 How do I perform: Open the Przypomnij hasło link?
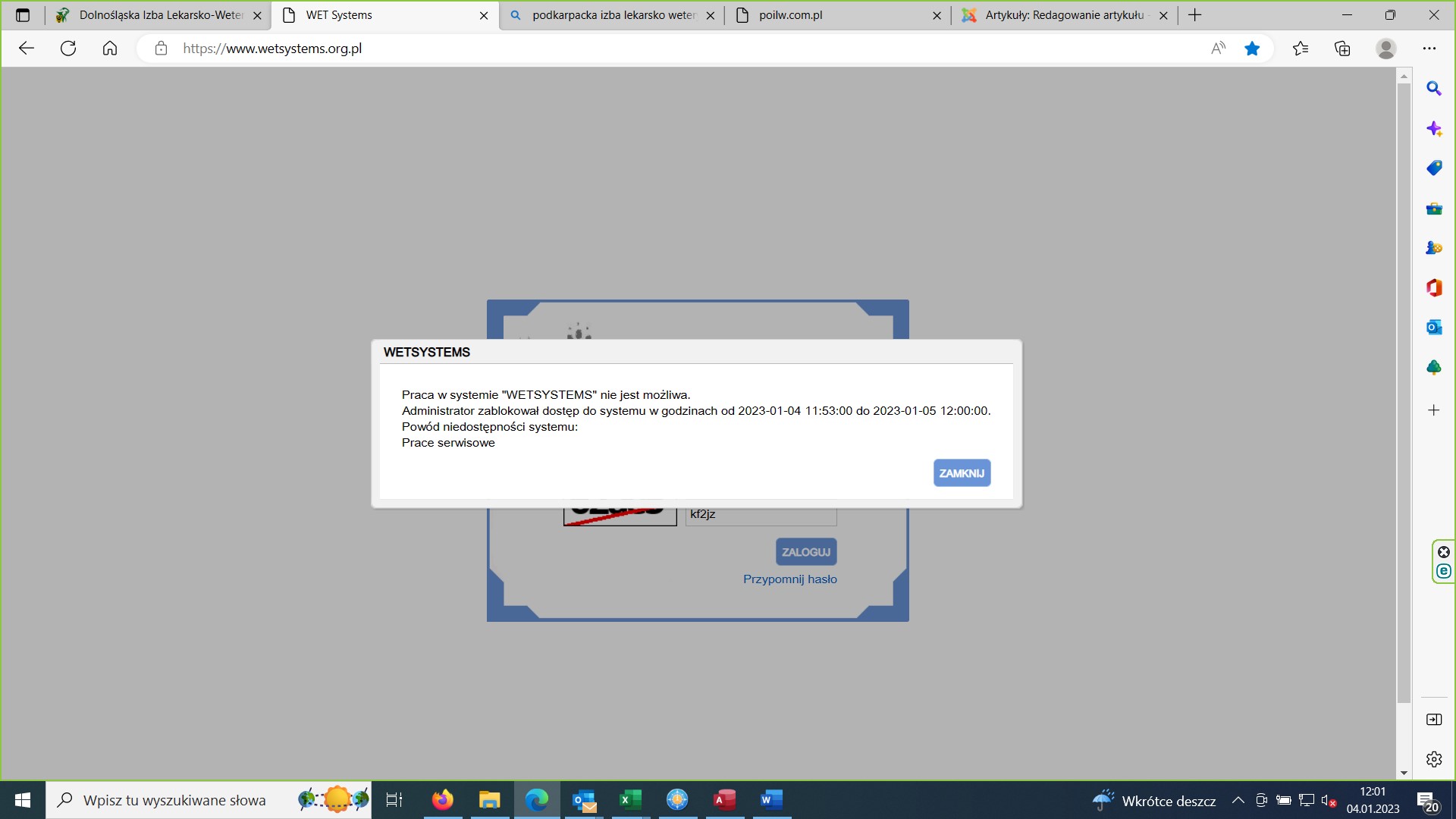[x=789, y=579]
